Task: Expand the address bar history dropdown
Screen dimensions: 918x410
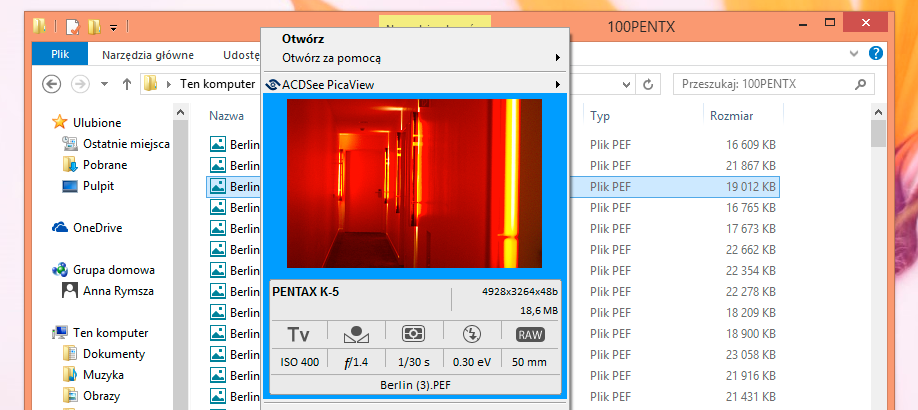Action: (627, 84)
